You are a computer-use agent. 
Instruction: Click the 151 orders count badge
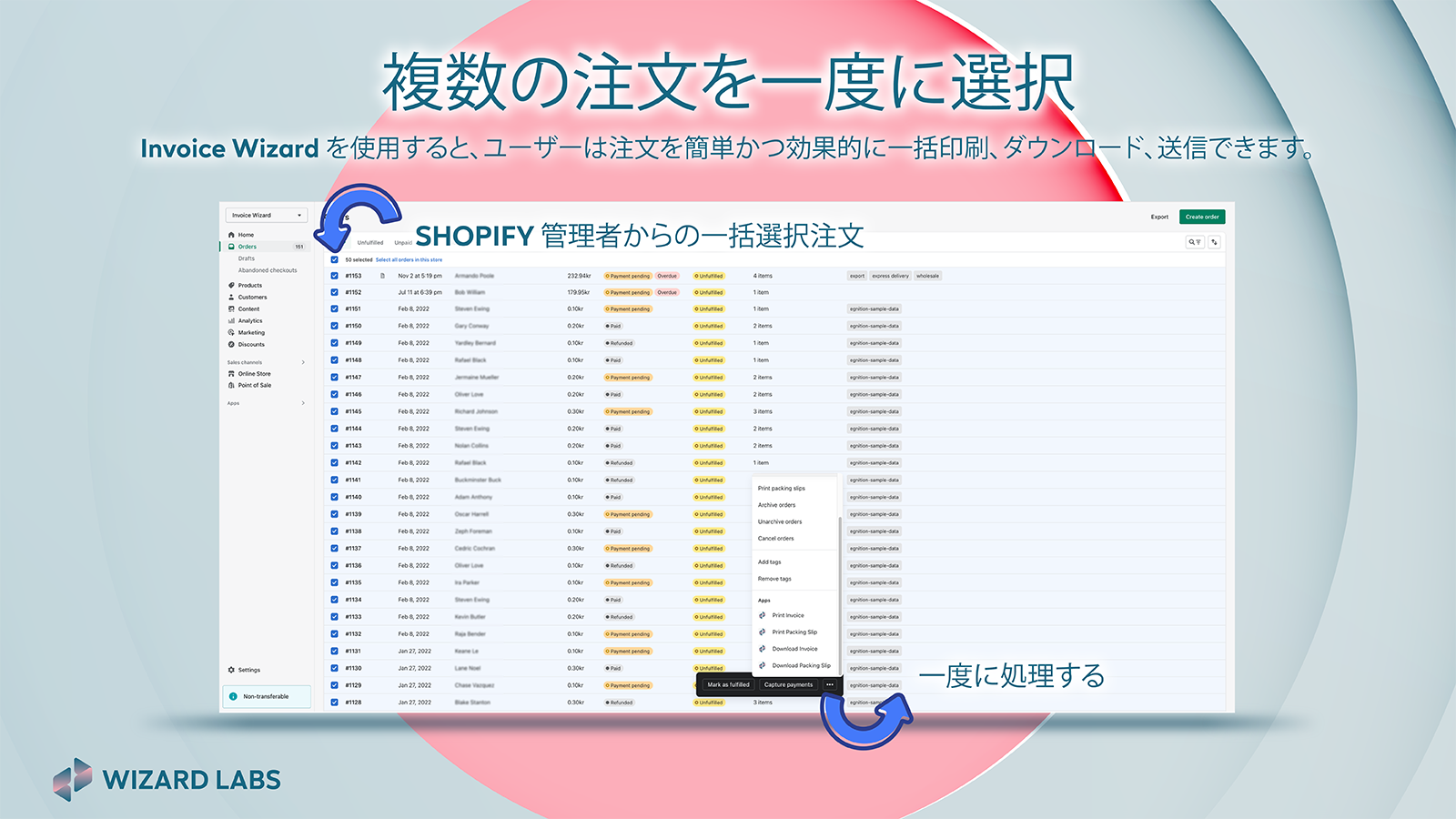tap(299, 247)
